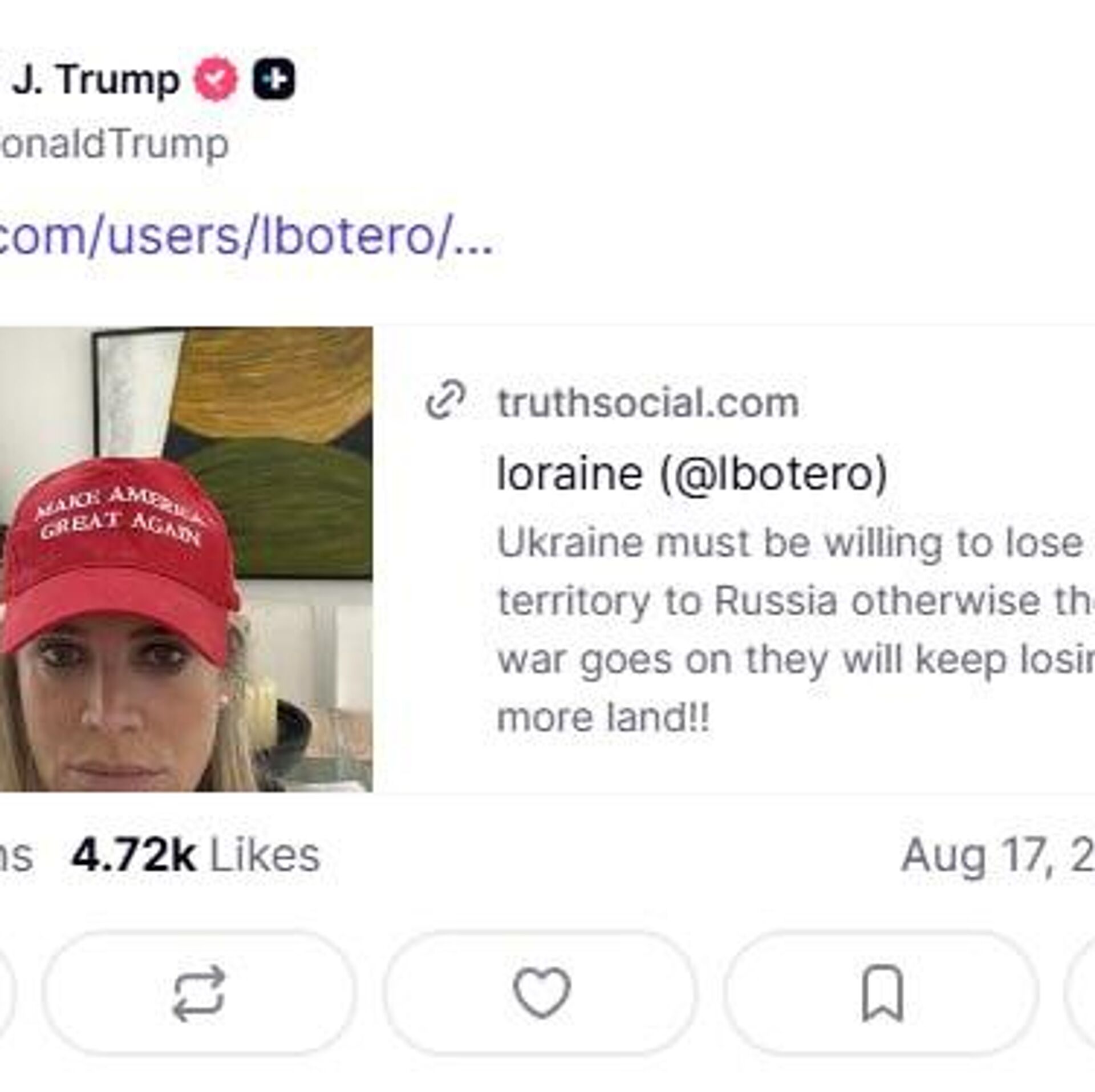Click the onaldTrump account handle
The height and width of the screenshot is (1092, 1095).
114,144
